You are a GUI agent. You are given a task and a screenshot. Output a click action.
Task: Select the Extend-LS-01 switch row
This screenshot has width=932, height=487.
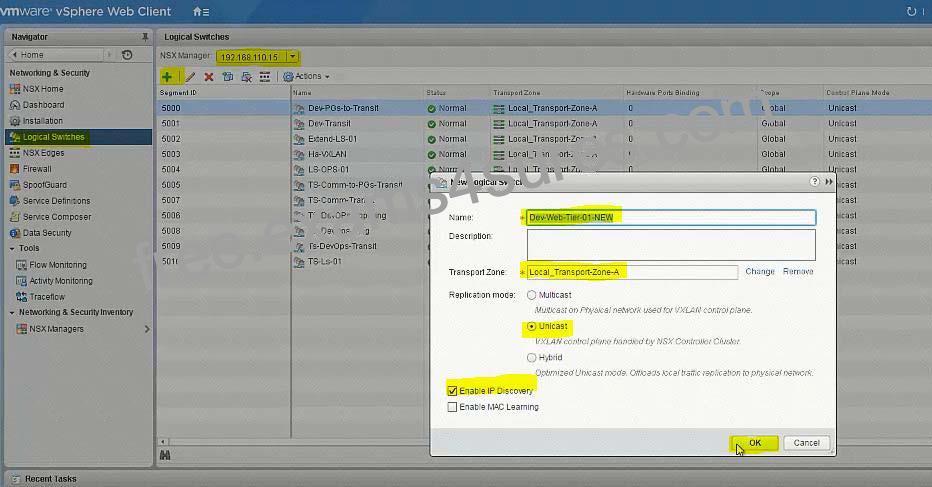[x=543, y=139]
